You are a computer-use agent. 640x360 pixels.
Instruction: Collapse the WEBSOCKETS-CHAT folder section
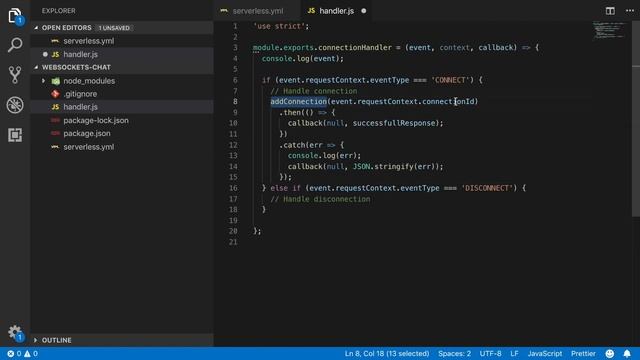pyautogui.click(x=36, y=67)
